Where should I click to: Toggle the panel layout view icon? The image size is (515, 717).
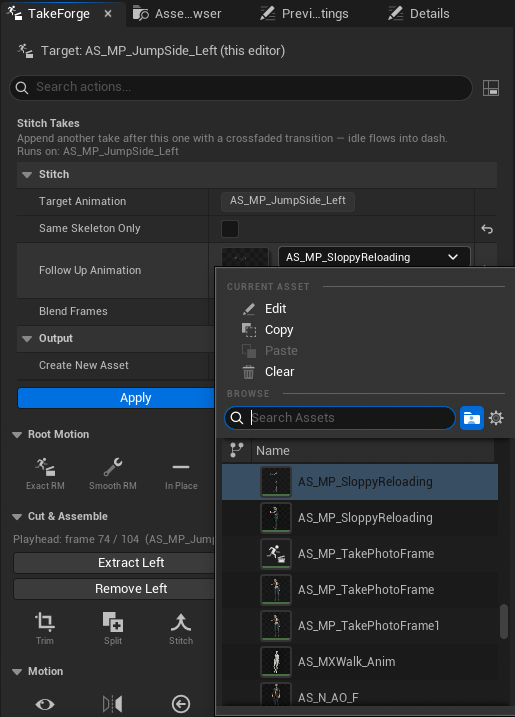[x=491, y=88]
